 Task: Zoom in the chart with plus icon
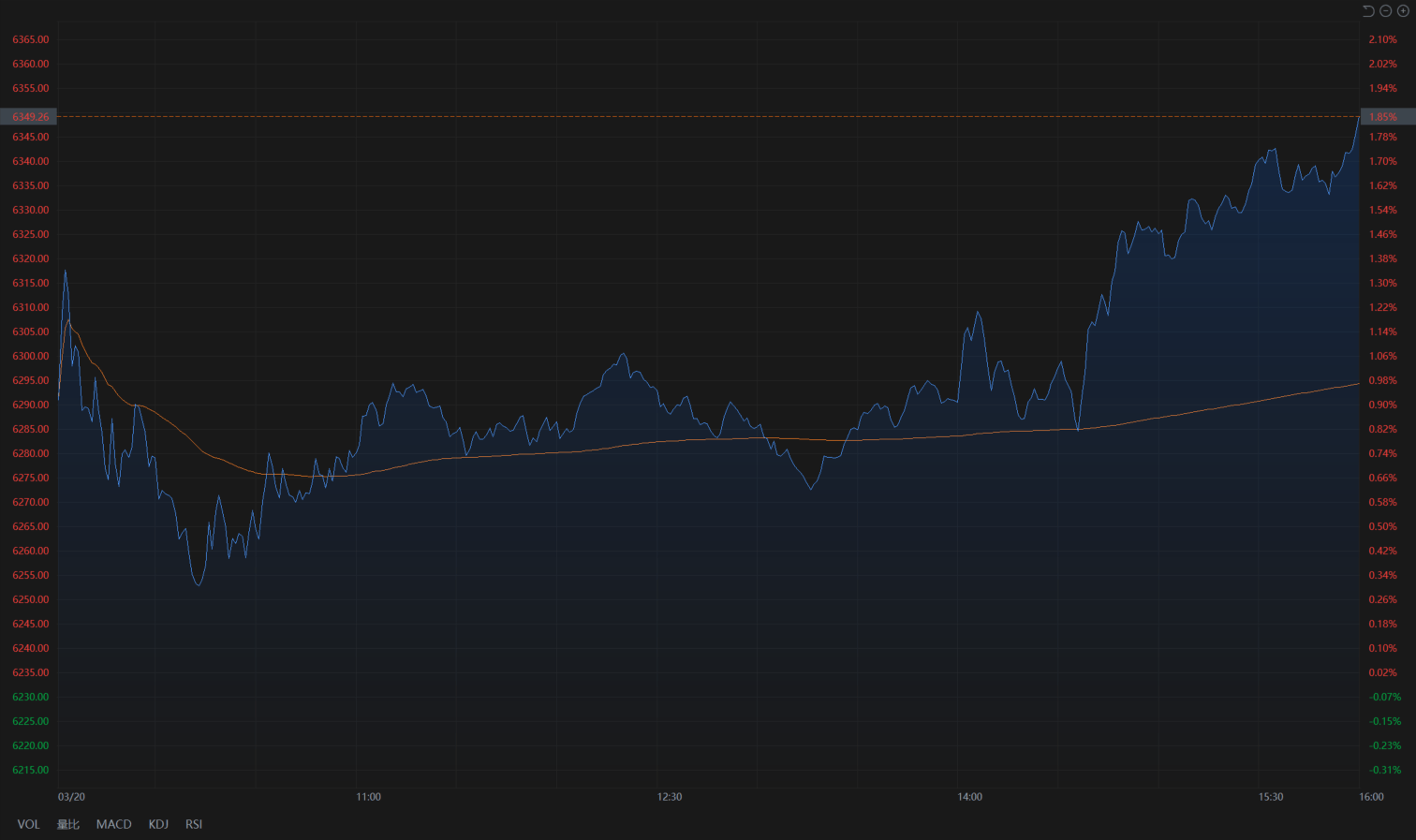click(1403, 11)
